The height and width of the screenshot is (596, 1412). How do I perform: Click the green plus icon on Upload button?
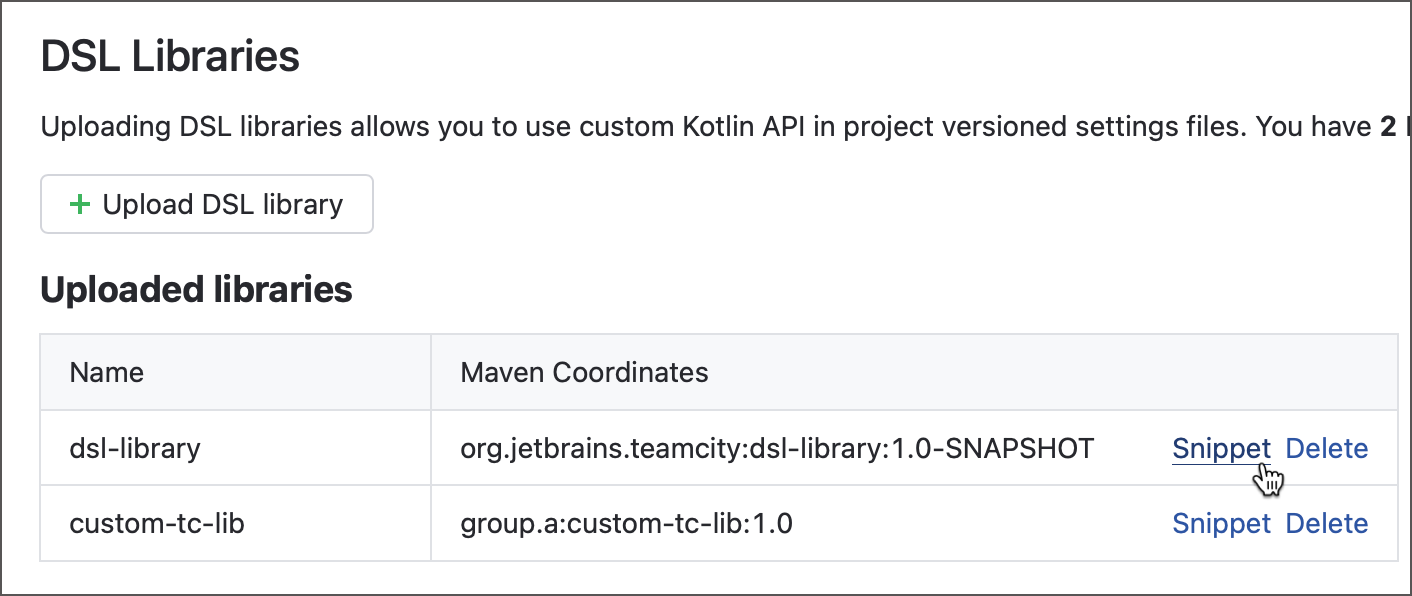[79, 204]
